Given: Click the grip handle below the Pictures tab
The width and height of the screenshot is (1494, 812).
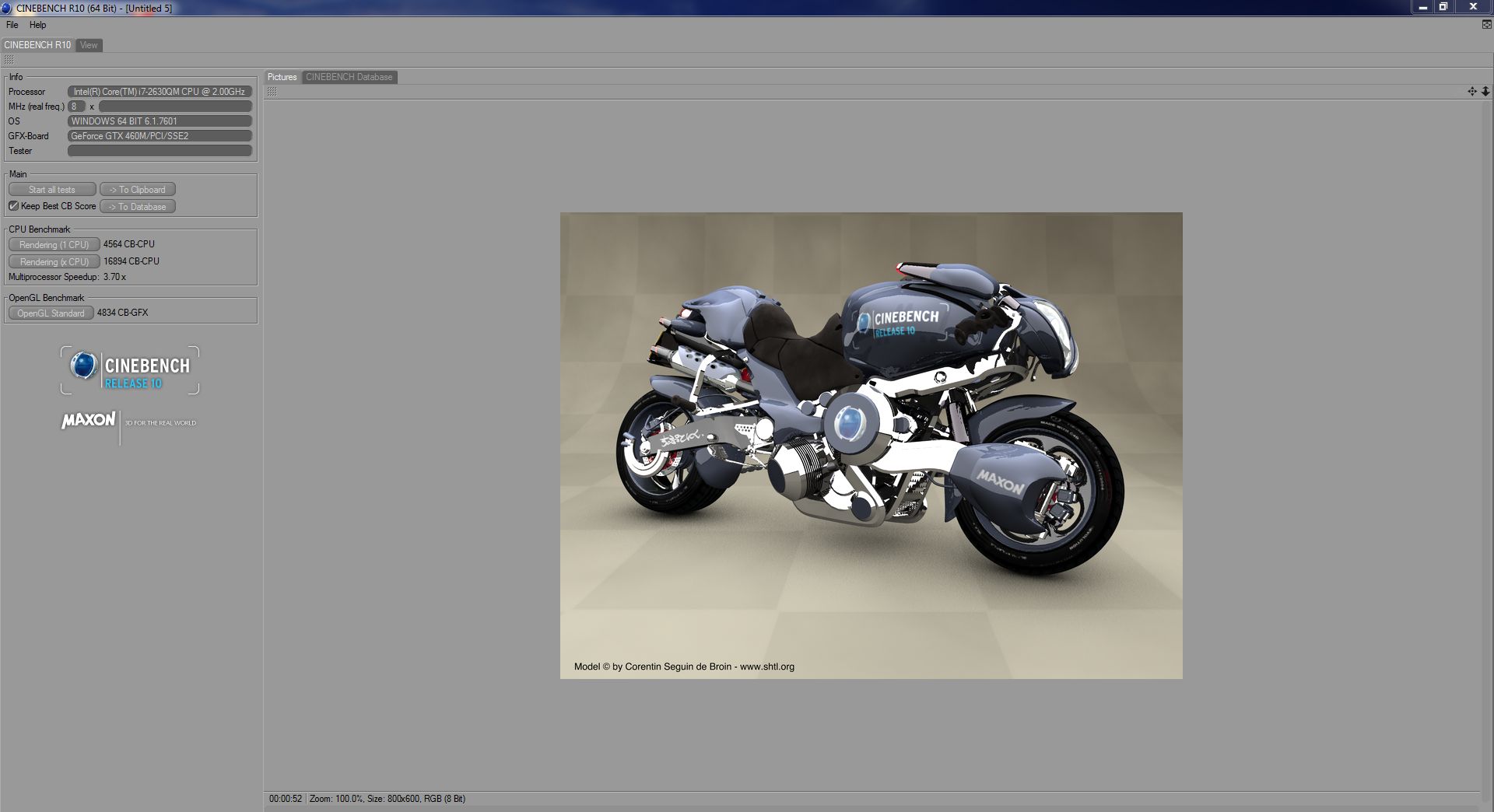Looking at the screenshot, I should [x=272, y=92].
